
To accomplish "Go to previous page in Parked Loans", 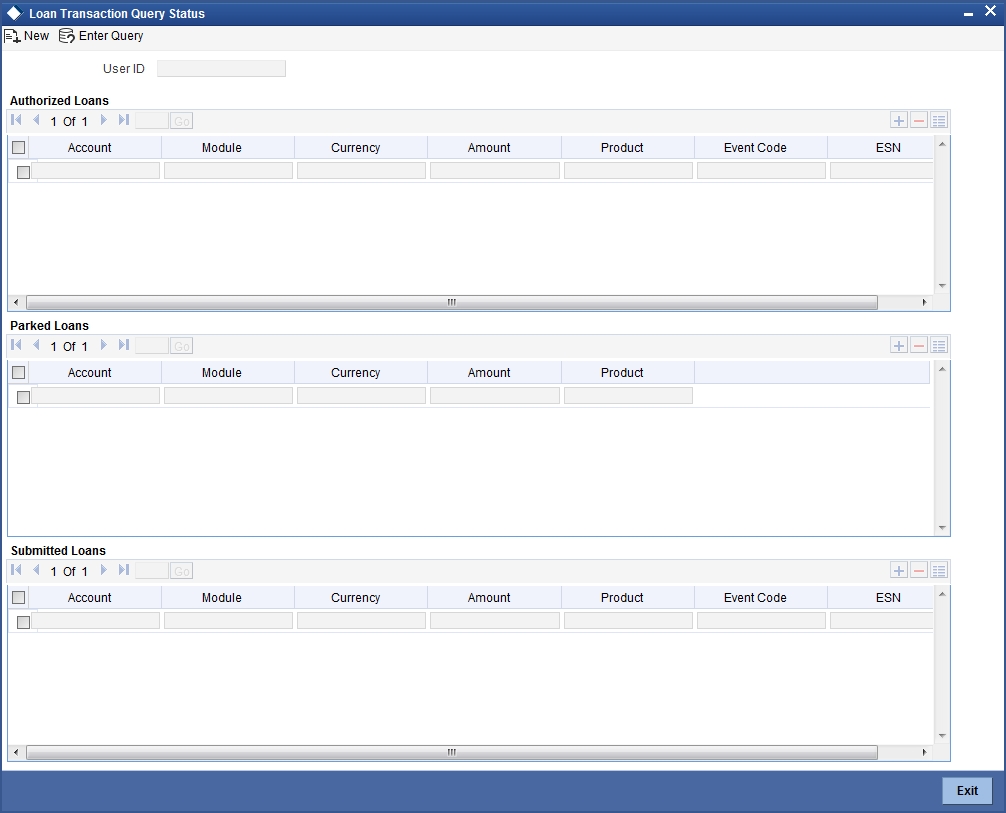I will [x=37, y=345].
